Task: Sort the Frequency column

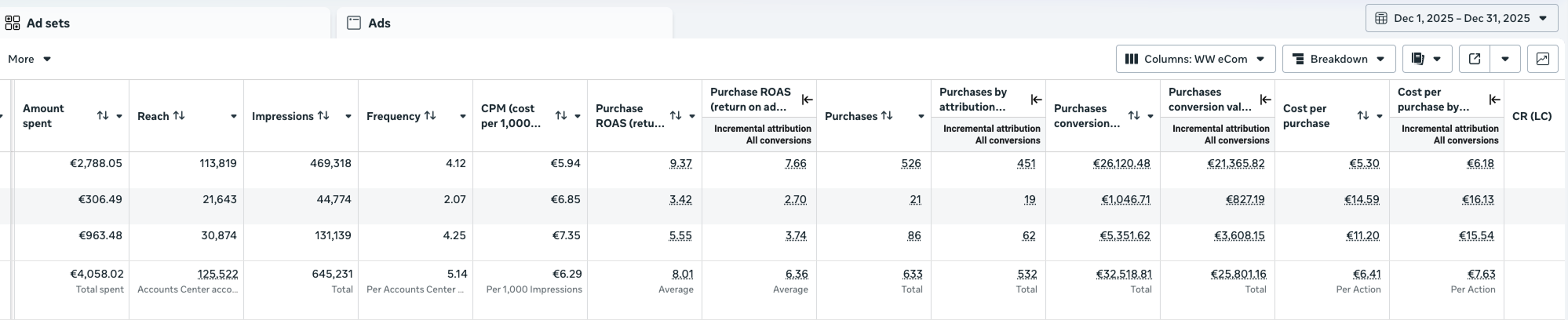Action: pyautogui.click(x=430, y=116)
